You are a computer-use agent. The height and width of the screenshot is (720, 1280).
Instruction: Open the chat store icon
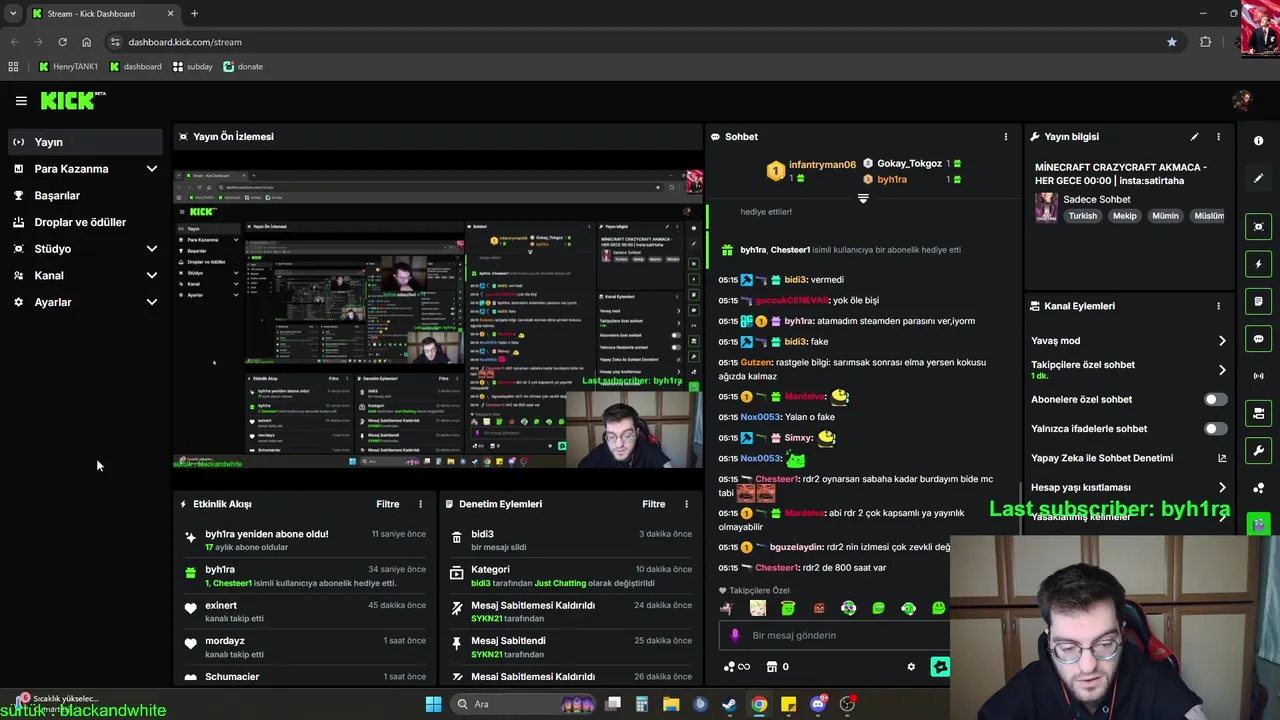click(x=771, y=667)
